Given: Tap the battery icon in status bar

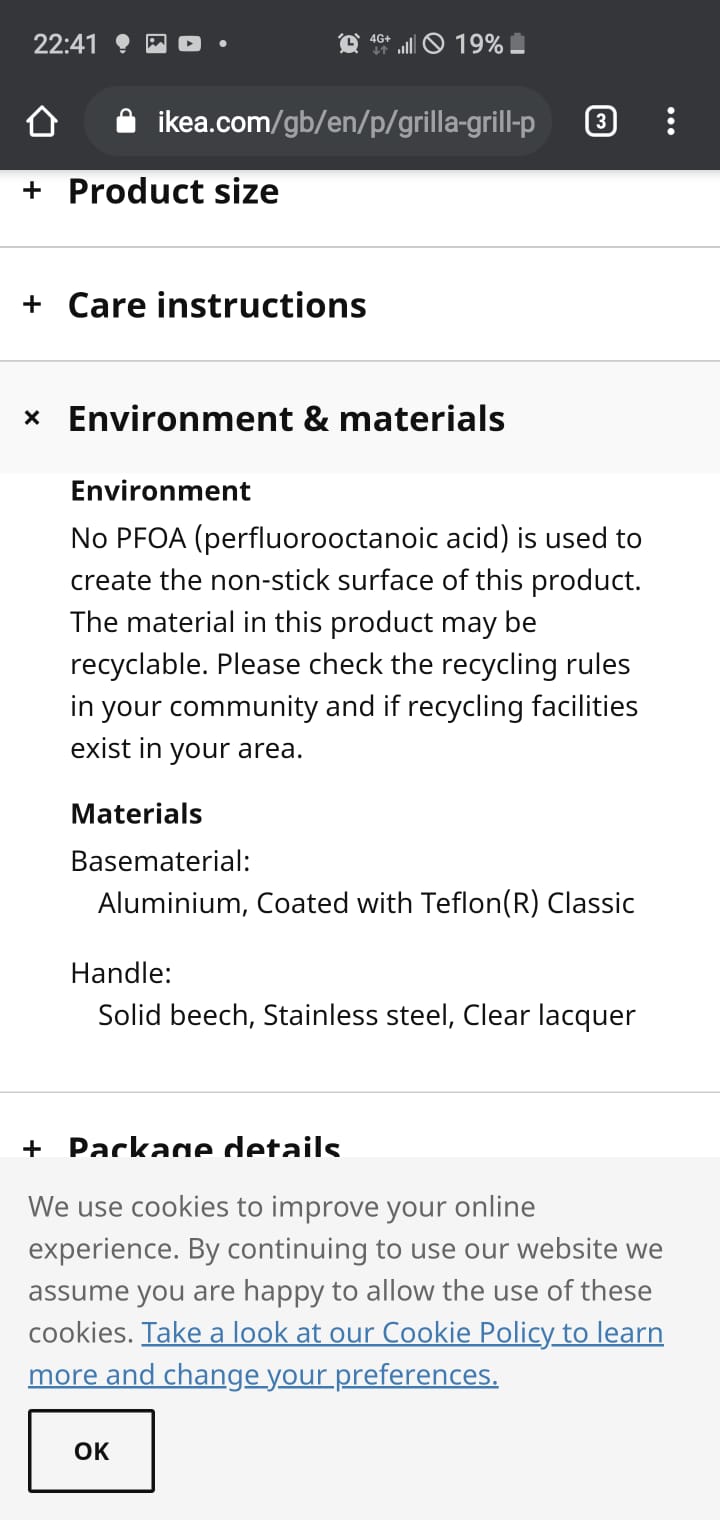Looking at the screenshot, I should click(517, 44).
